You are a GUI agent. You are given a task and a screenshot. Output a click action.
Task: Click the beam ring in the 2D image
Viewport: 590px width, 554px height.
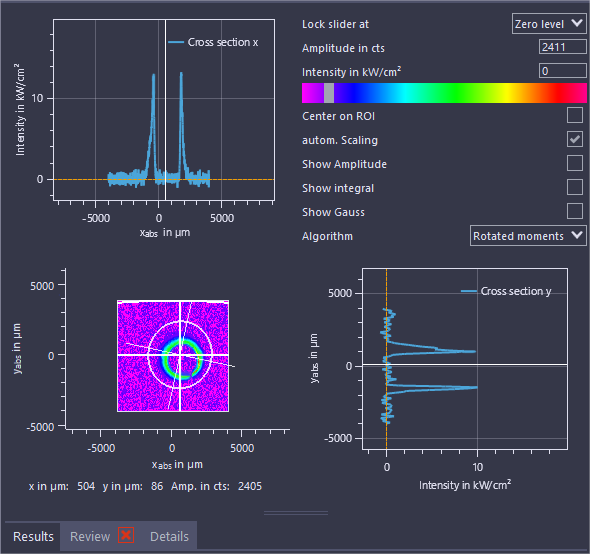tap(182, 359)
